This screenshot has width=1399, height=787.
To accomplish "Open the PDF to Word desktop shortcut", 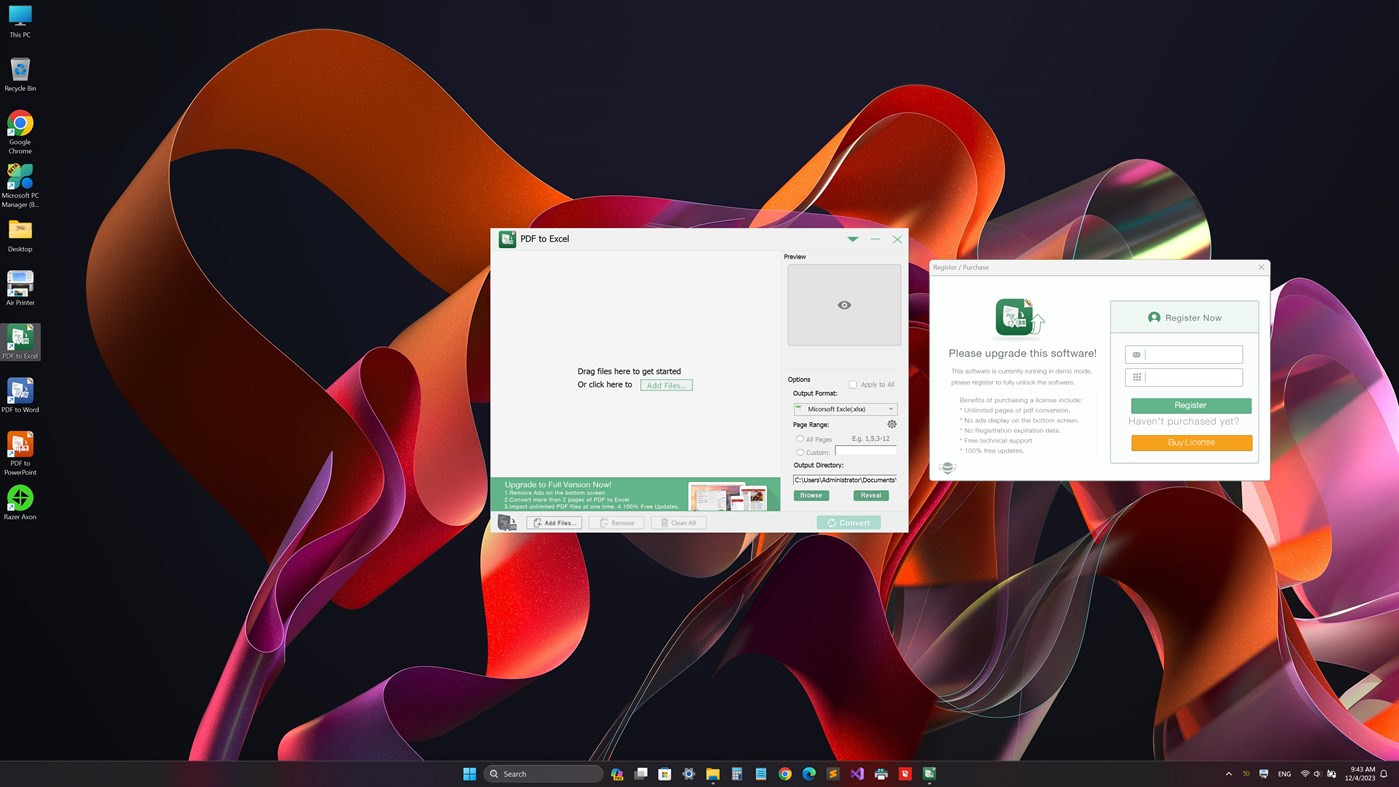I will [20, 395].
